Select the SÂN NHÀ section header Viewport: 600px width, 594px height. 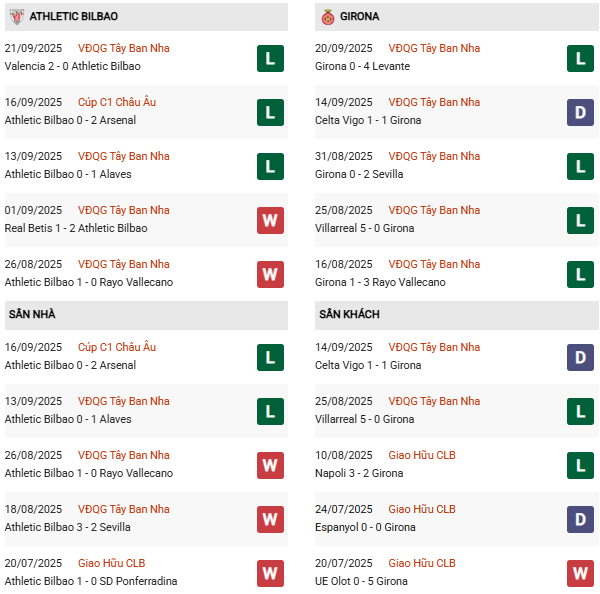click(146, 315)
